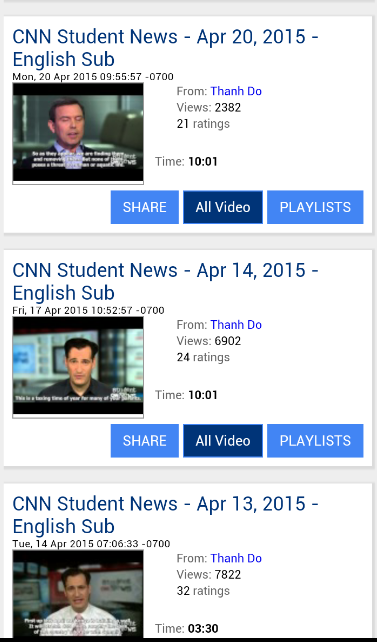Play the Apr 13 video thumbnail
The height and width of the screenshot is (642, 377).
click(78, 594)
